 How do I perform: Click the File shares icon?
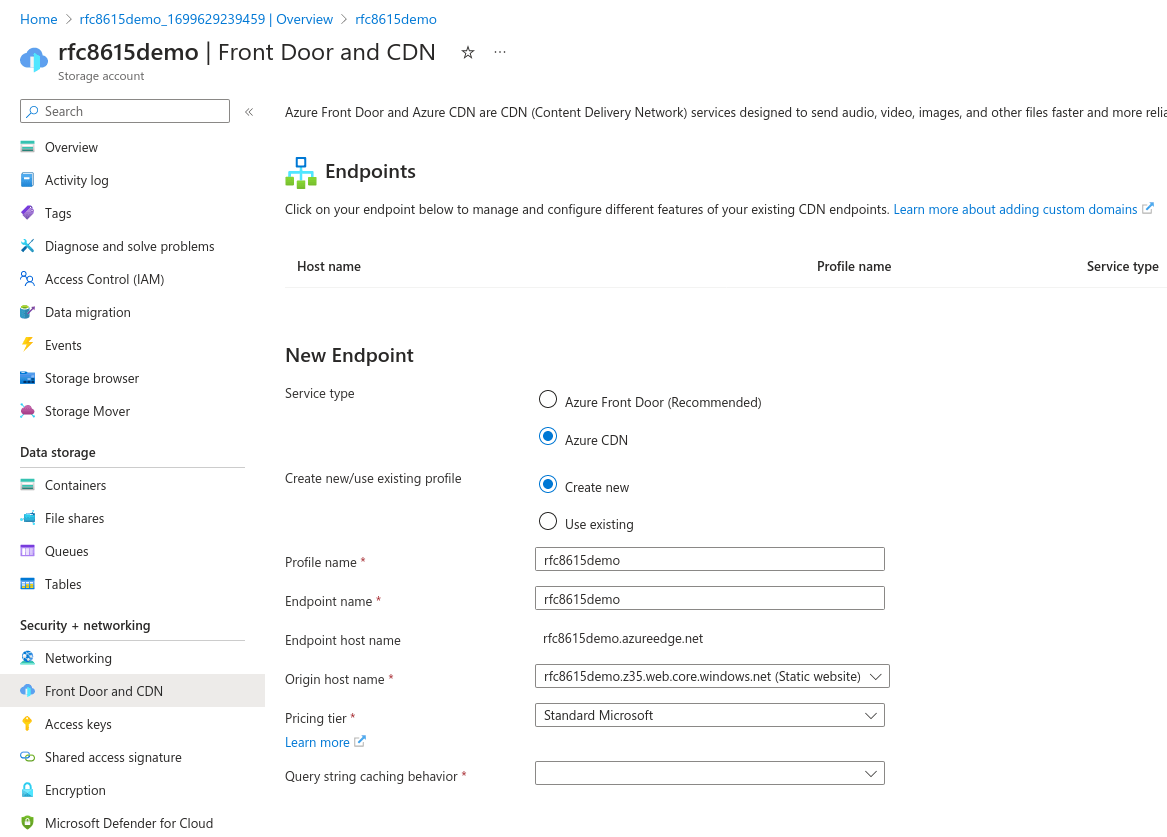pos(28,518)
